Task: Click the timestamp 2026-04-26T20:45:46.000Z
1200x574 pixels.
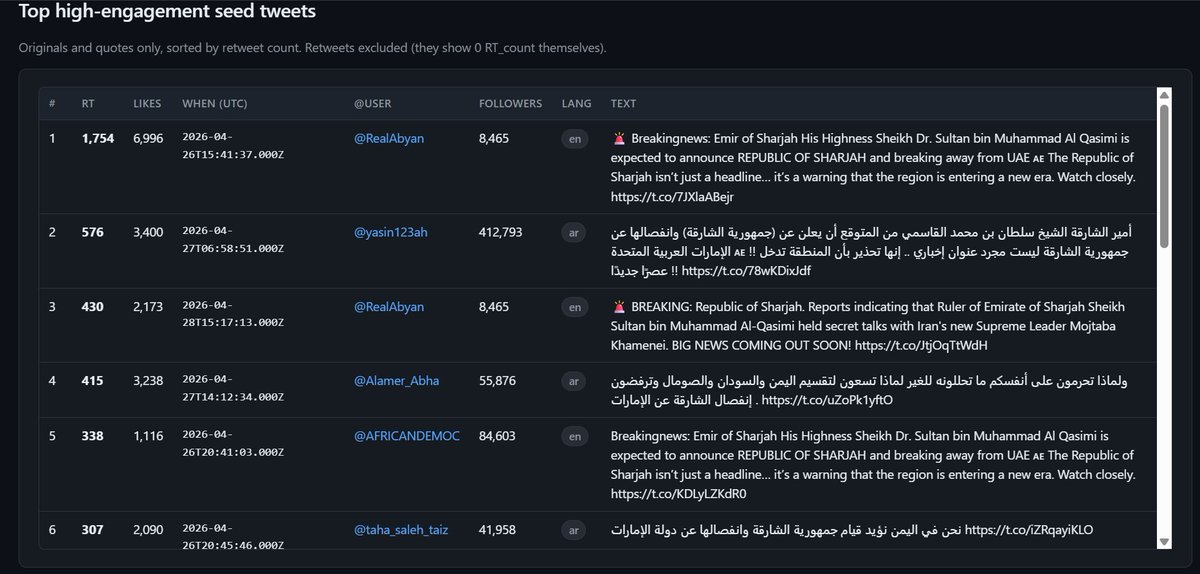Action: tap(232, 536)
